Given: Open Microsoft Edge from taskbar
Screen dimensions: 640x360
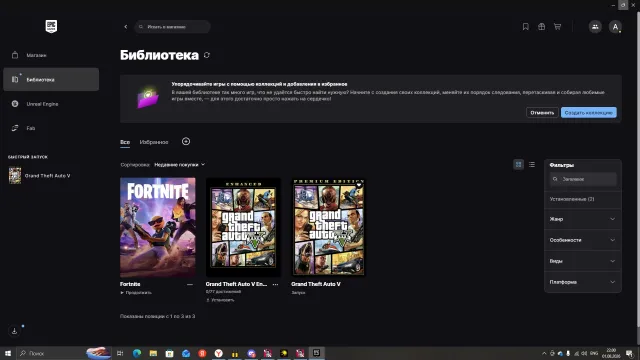Looking at the screenshot, I should coord(137,353).
